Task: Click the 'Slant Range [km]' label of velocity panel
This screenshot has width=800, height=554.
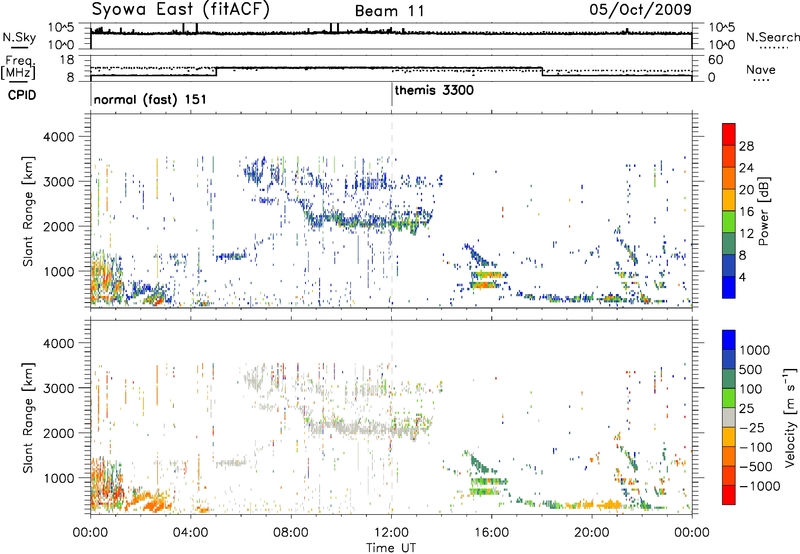Action: 28,417
